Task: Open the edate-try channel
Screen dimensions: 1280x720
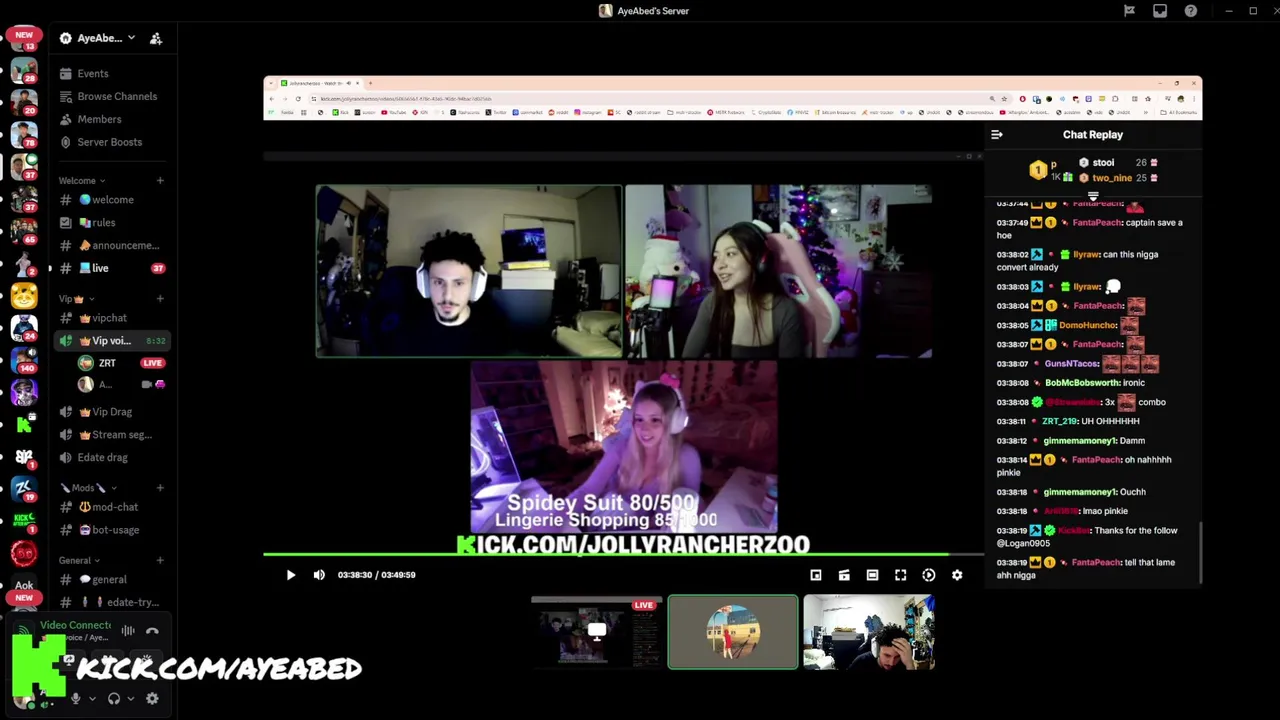Action: 112,602
